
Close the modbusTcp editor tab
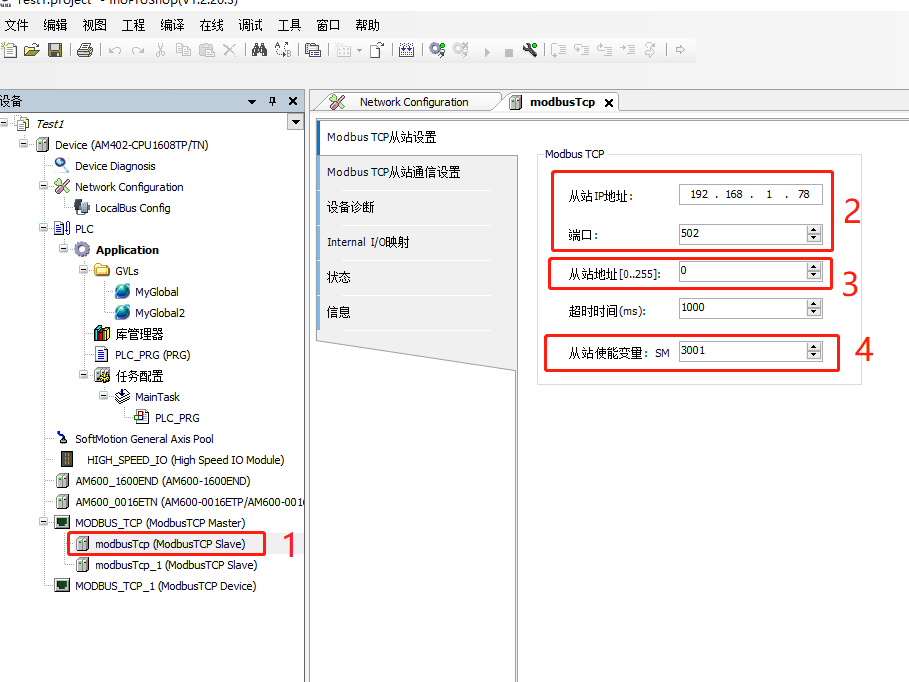point(609,103)
